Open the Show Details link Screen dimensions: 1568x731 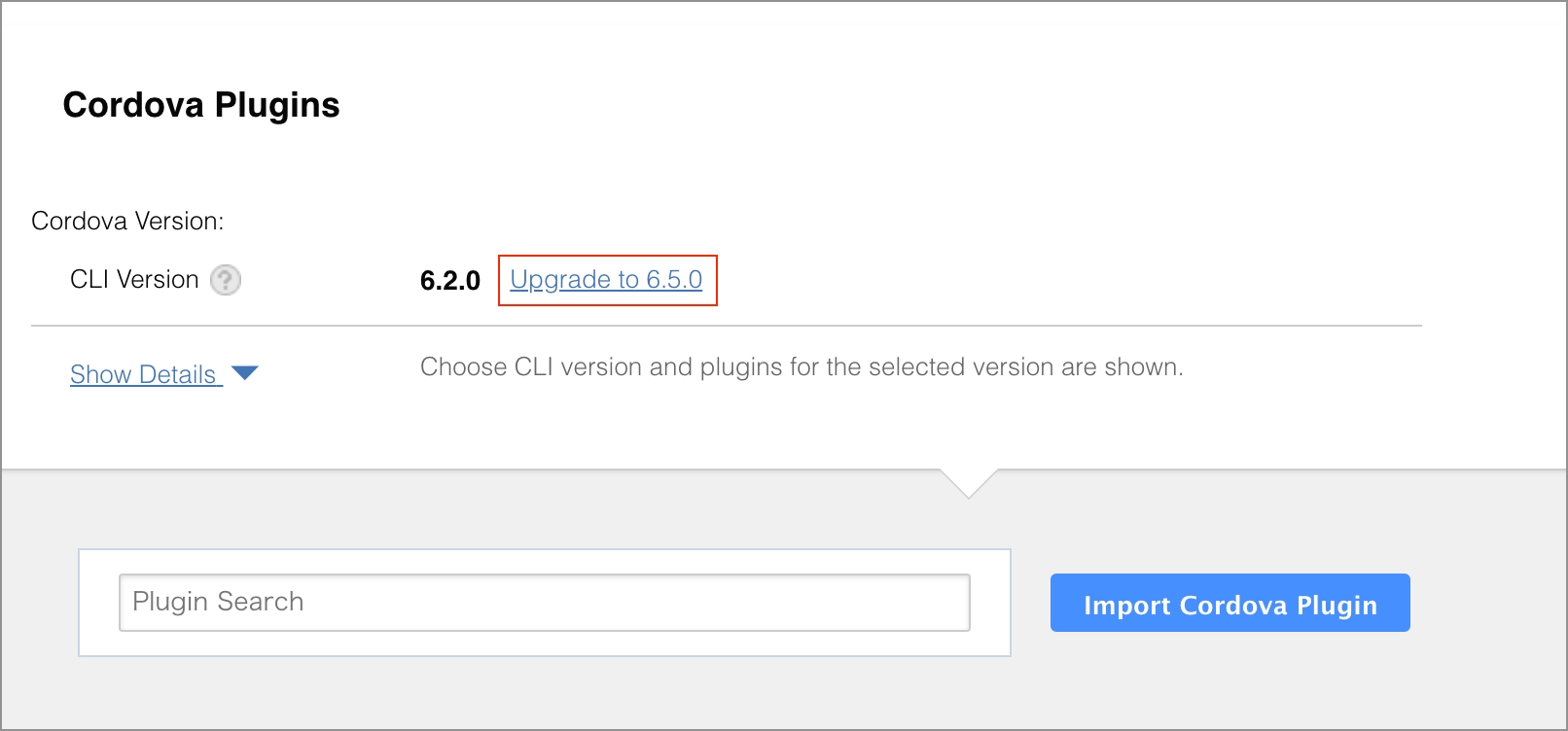[146, 374]
